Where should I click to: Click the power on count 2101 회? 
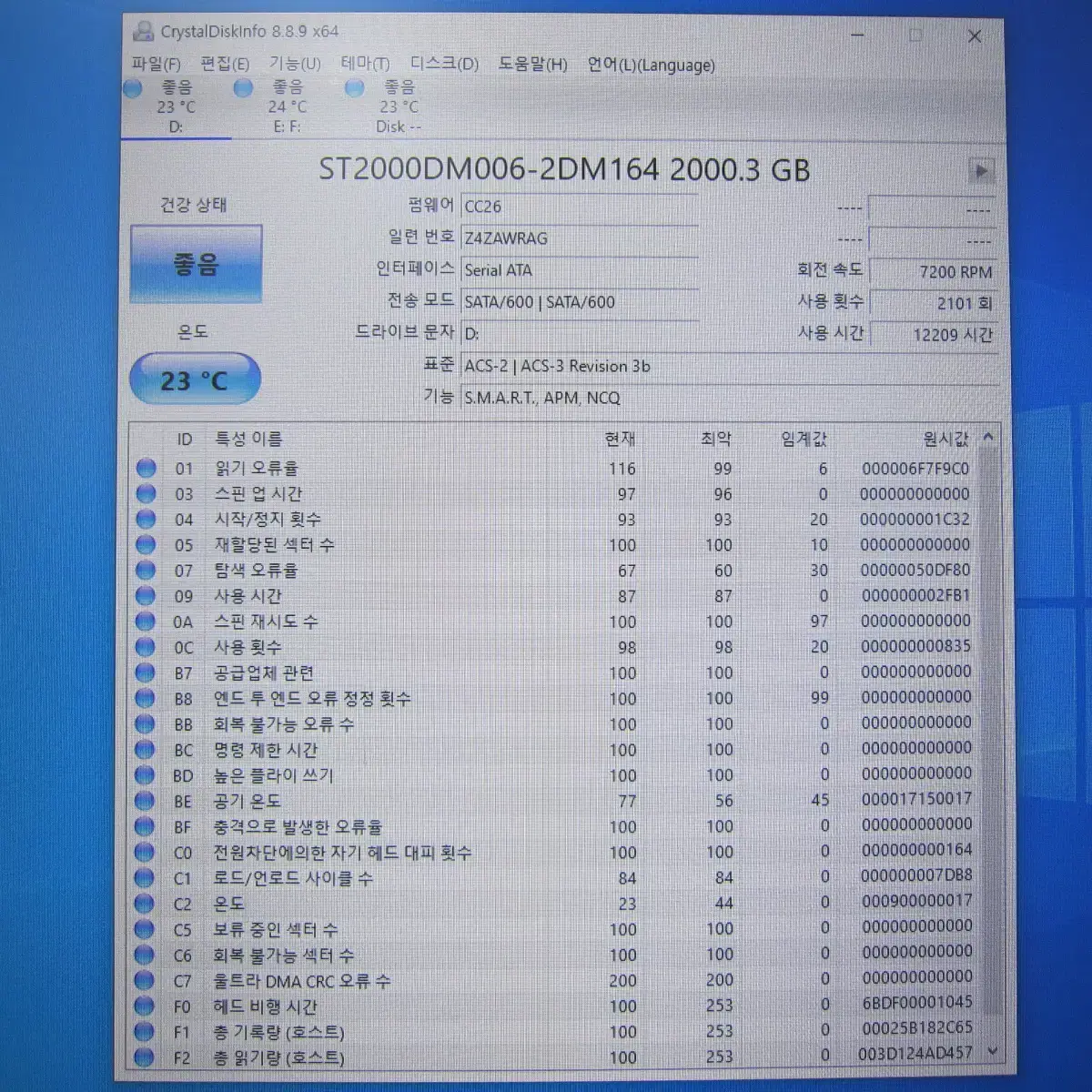(933, 303)
